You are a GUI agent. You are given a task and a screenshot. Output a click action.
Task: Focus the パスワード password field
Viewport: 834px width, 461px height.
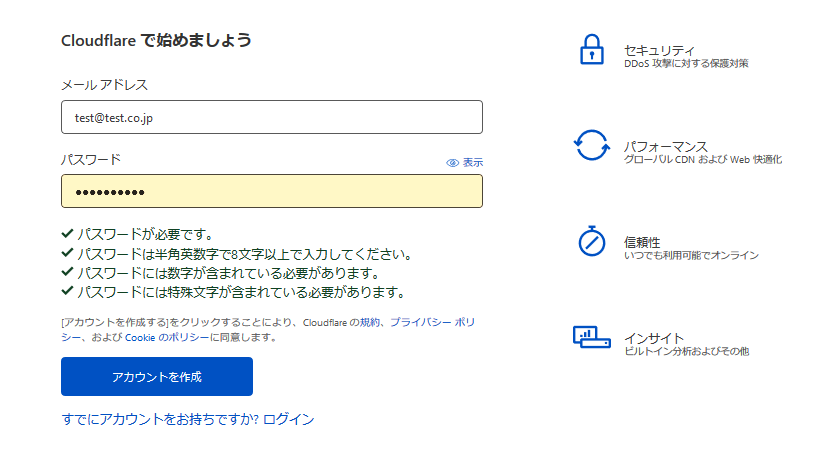[272, 191]
